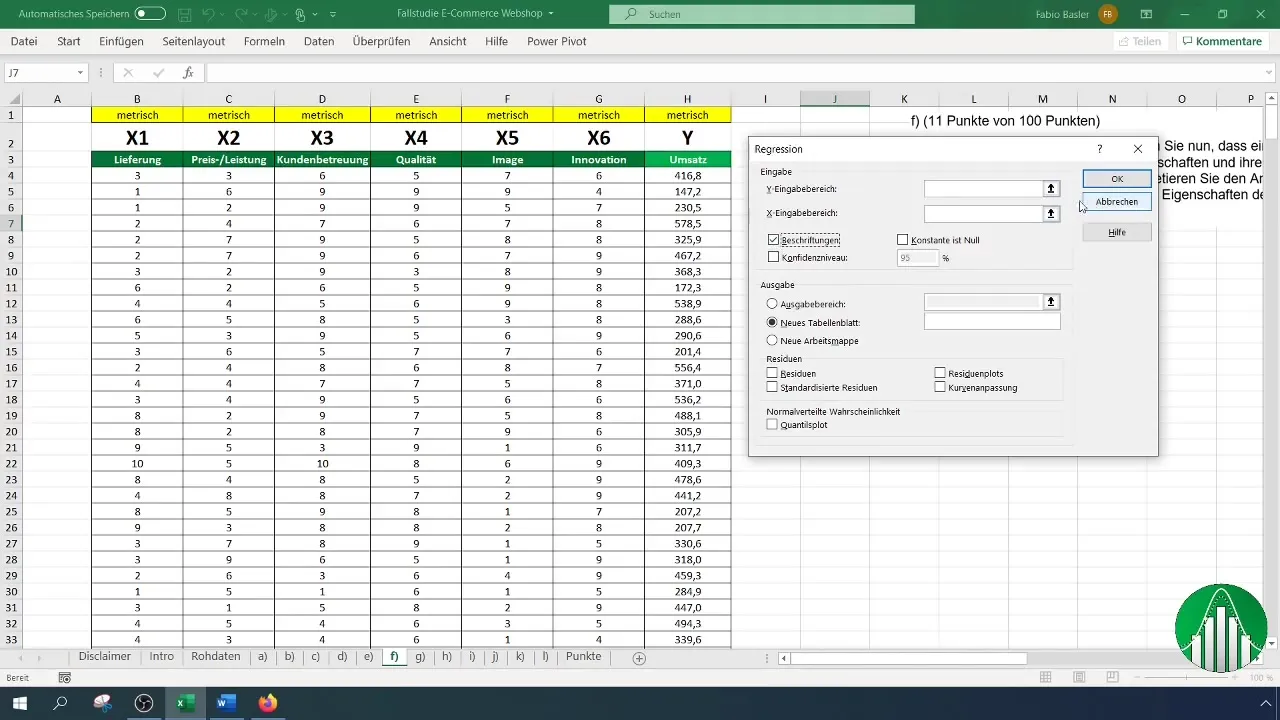Click the insert function fx icon
This screenshot has height=720, width=1280.
187,73
